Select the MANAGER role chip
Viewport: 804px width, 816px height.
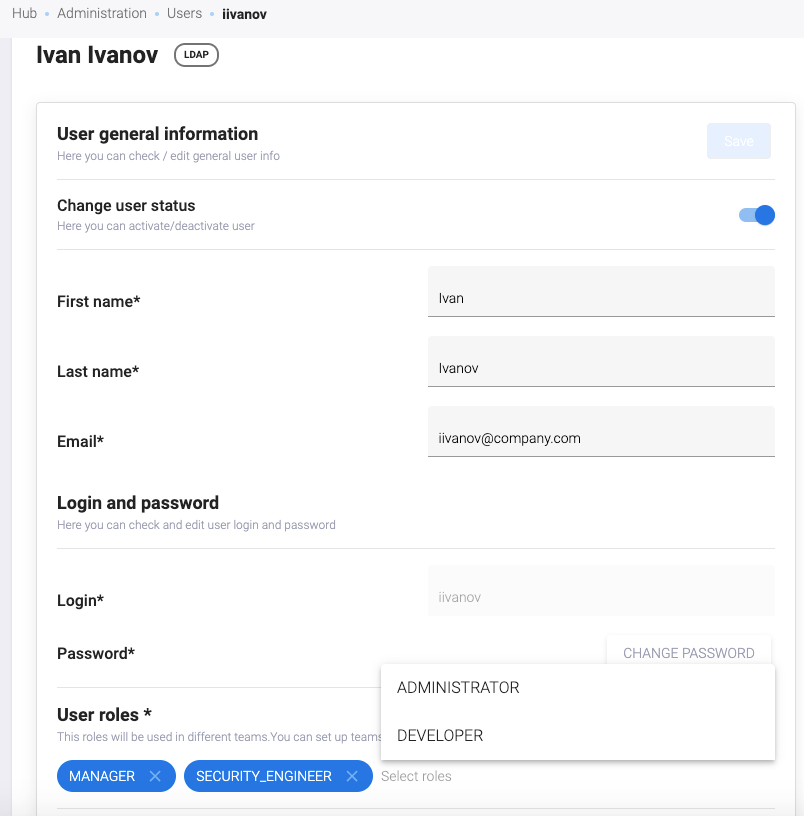point(102,776)
